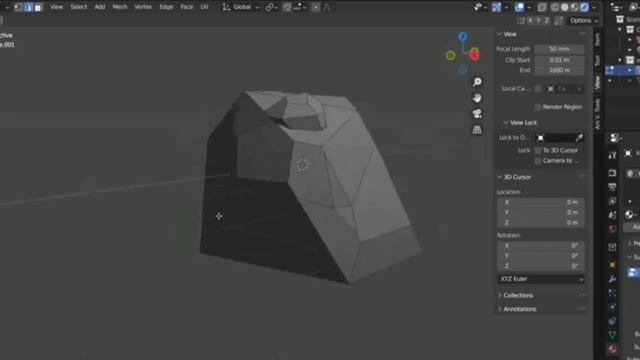
Task: Switch to vertex select mode
Action: tap(18, 7)
